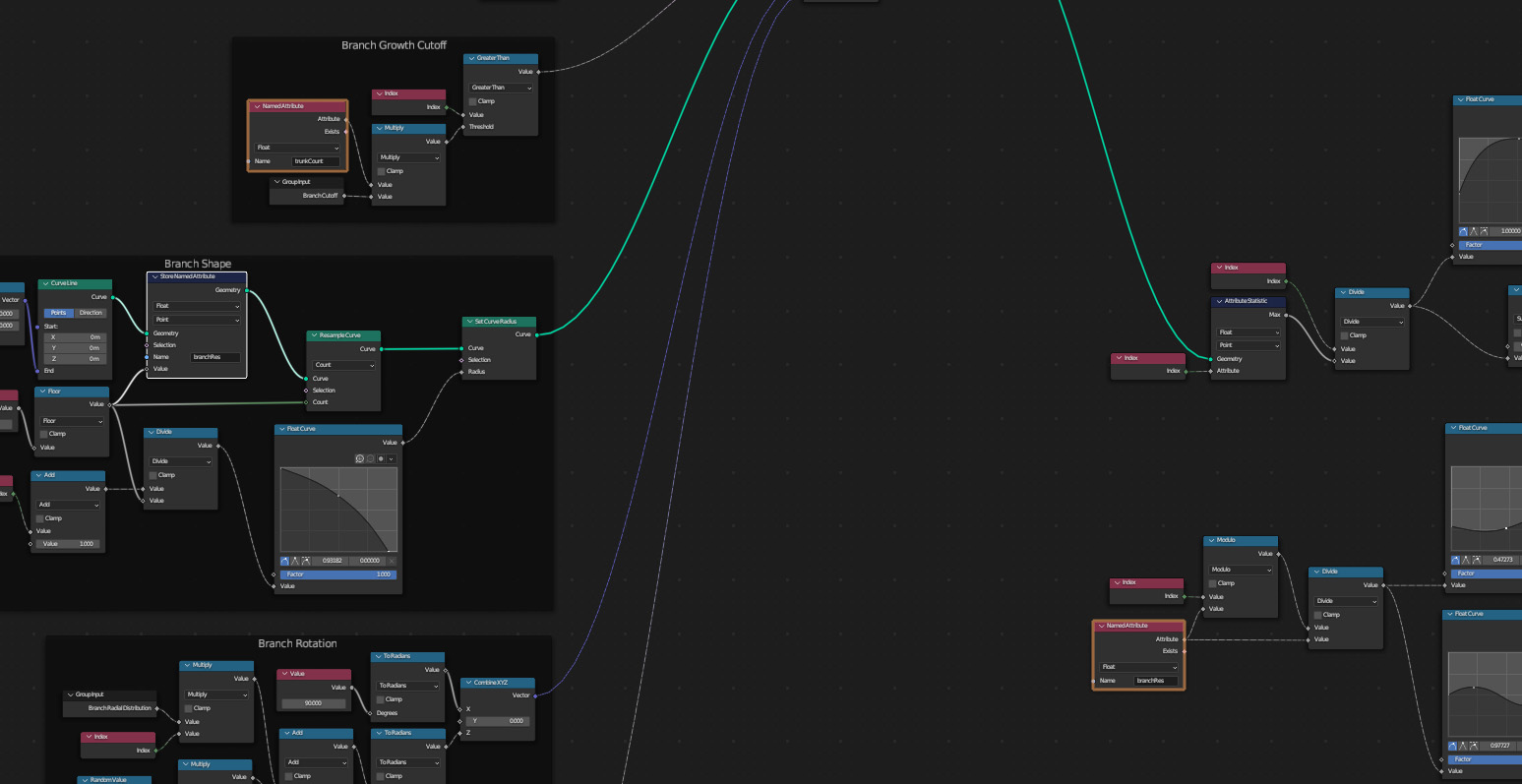Enable Clamp on Branch Growth Cutoff Multiply node
This screenshot has height=784, width=1522.
click(382, 171)
